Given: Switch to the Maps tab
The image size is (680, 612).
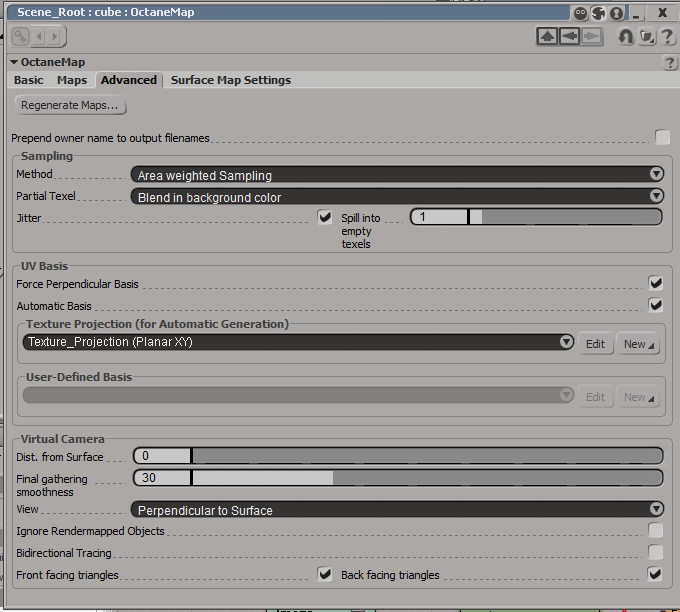Looking at the screenshot, I should tap(72, 80).
